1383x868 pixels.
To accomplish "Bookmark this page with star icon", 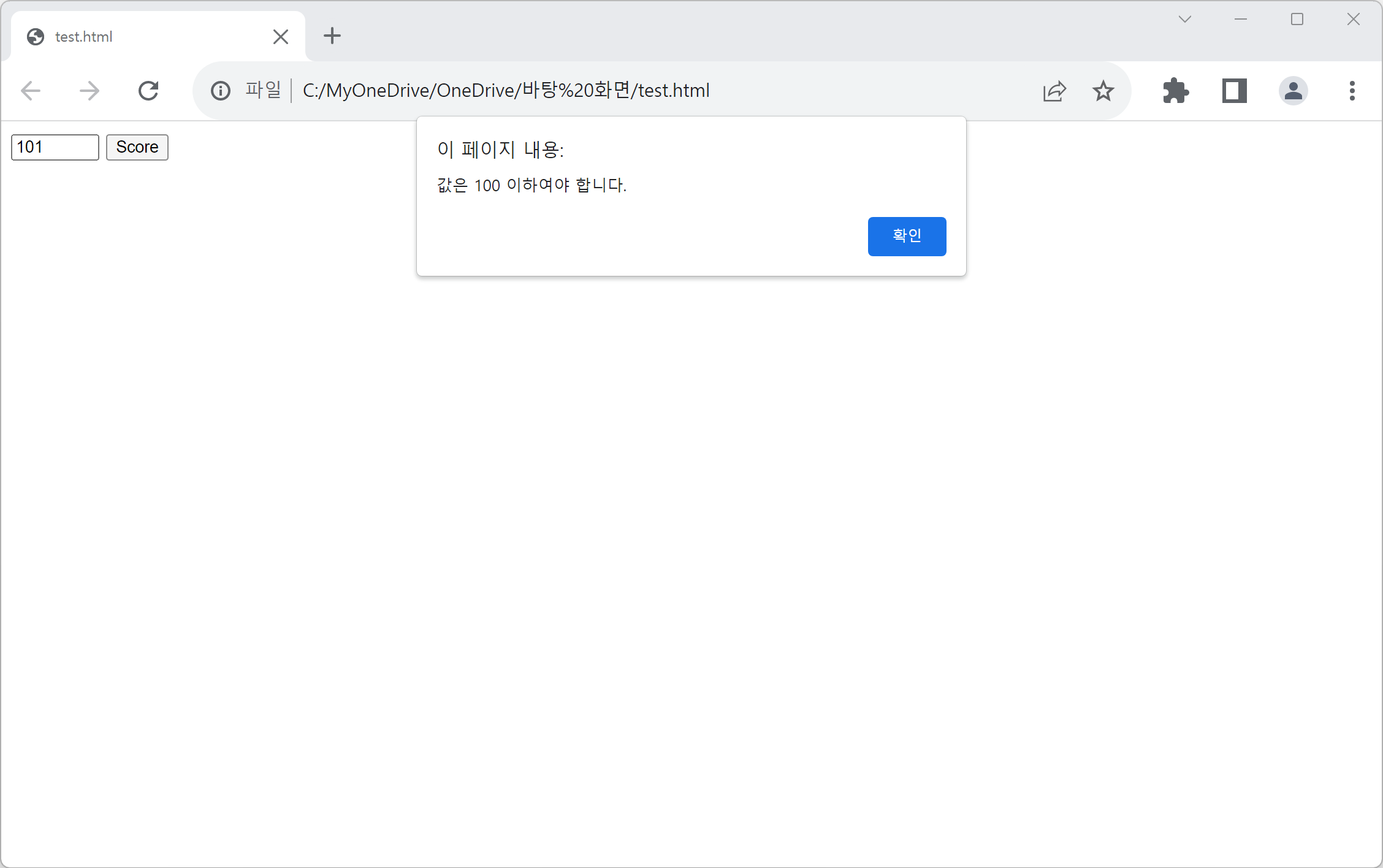I will (x=1103, y=91).
